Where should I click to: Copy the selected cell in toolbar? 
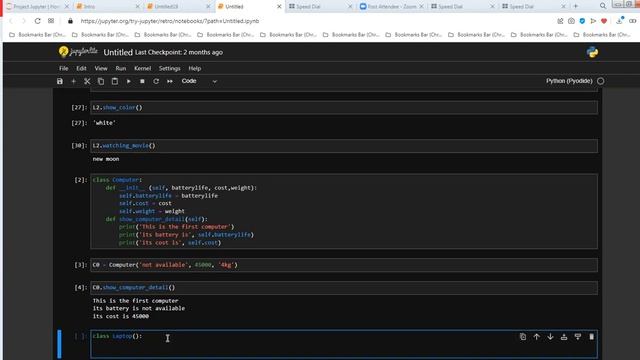pyautogui.click(x=101, y=81)
